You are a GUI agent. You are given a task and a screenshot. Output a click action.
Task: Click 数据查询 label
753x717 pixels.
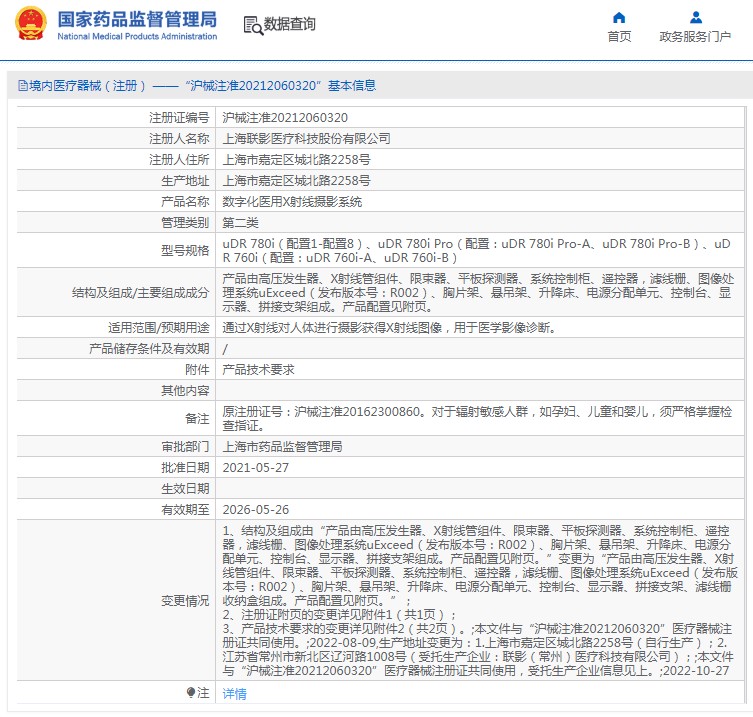point(290,24)
